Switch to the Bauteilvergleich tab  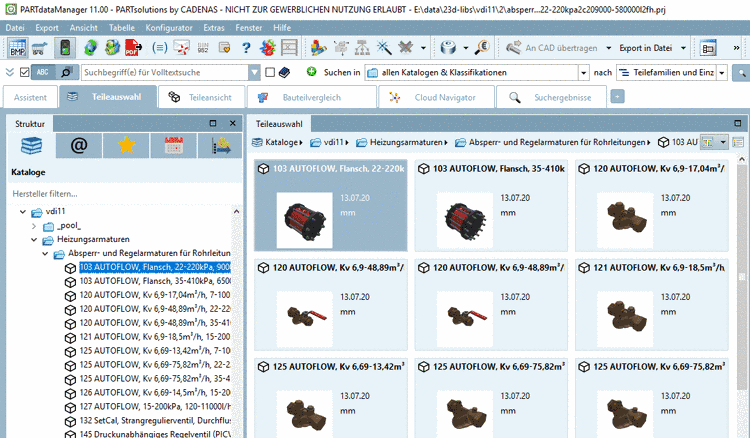pos(311,97)
